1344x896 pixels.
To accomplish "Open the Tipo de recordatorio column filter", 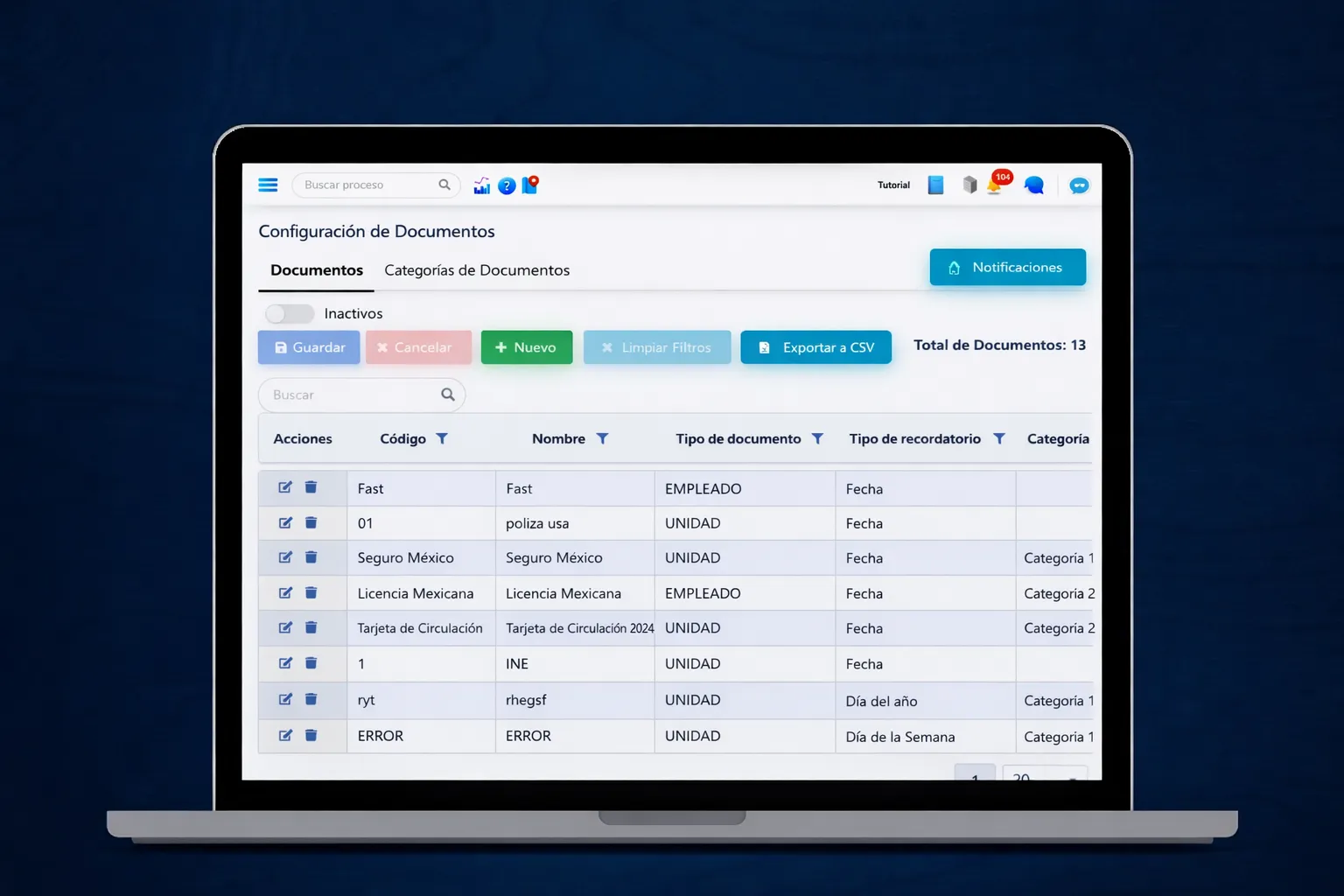I will (998, 438).
